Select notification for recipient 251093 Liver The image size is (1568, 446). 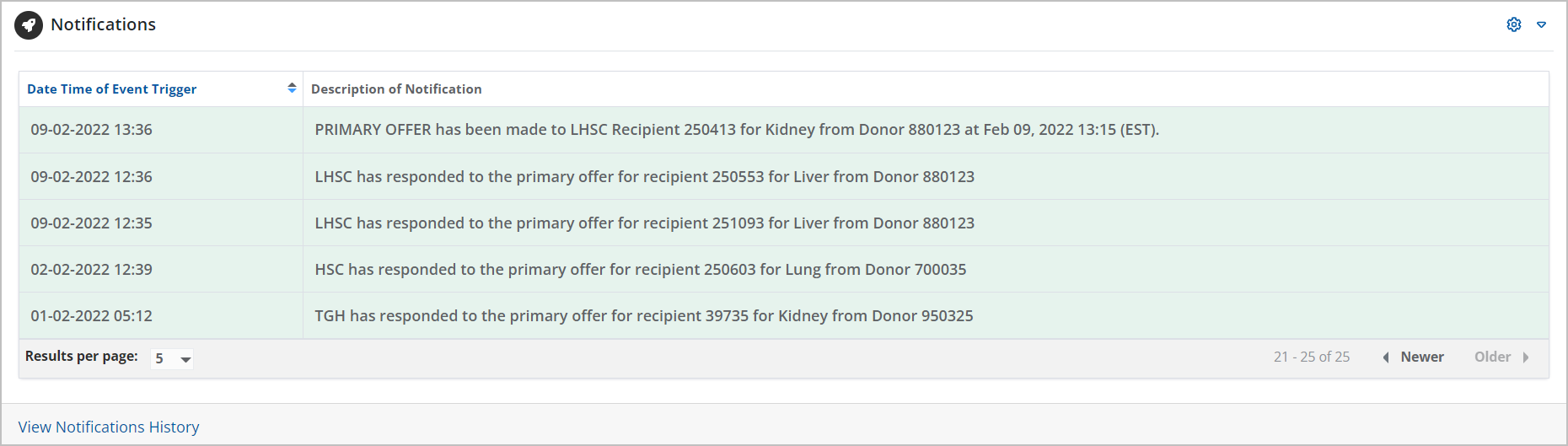pyautogui.click(x=644, y=223)
